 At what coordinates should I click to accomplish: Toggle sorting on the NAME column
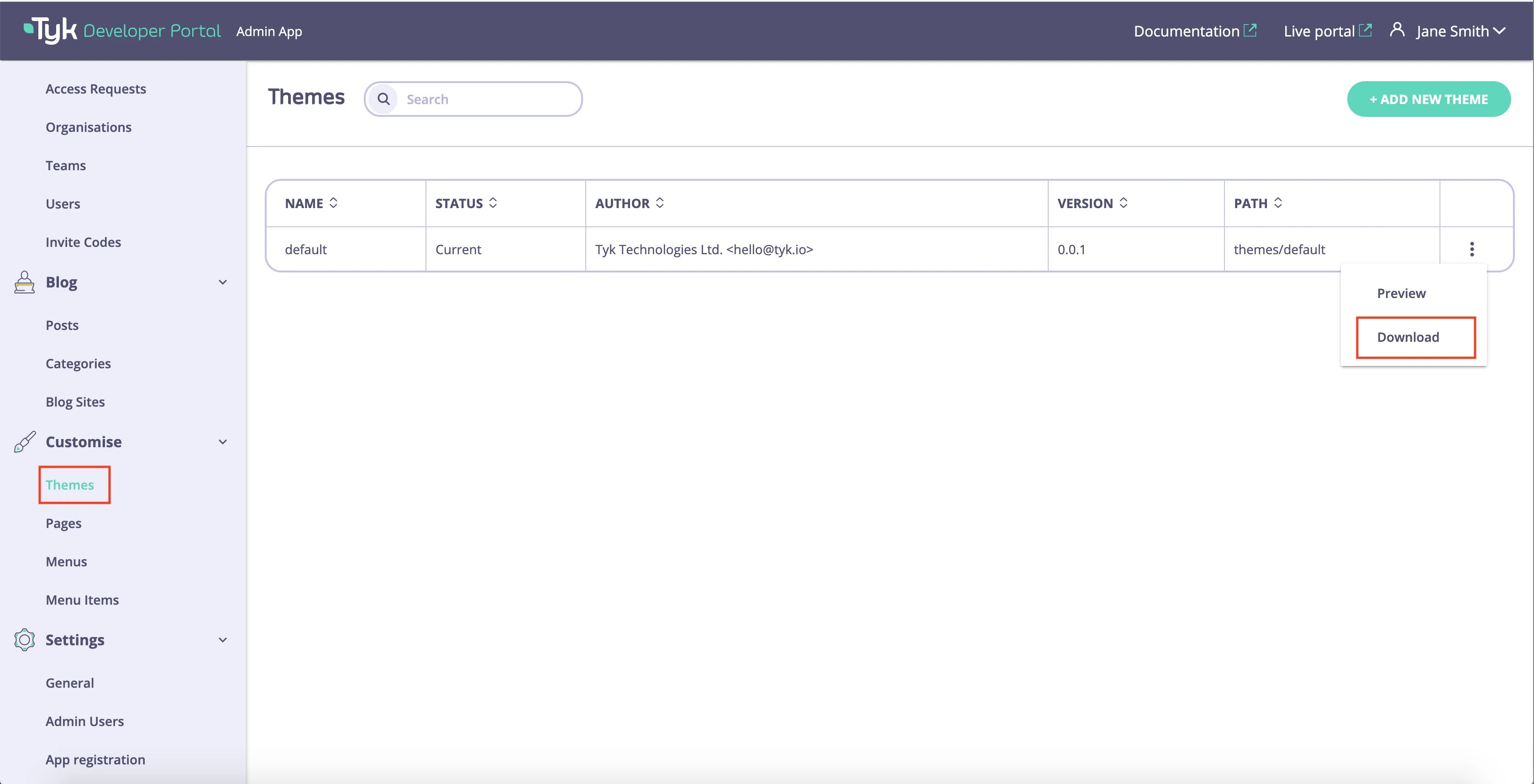(334, 203)
